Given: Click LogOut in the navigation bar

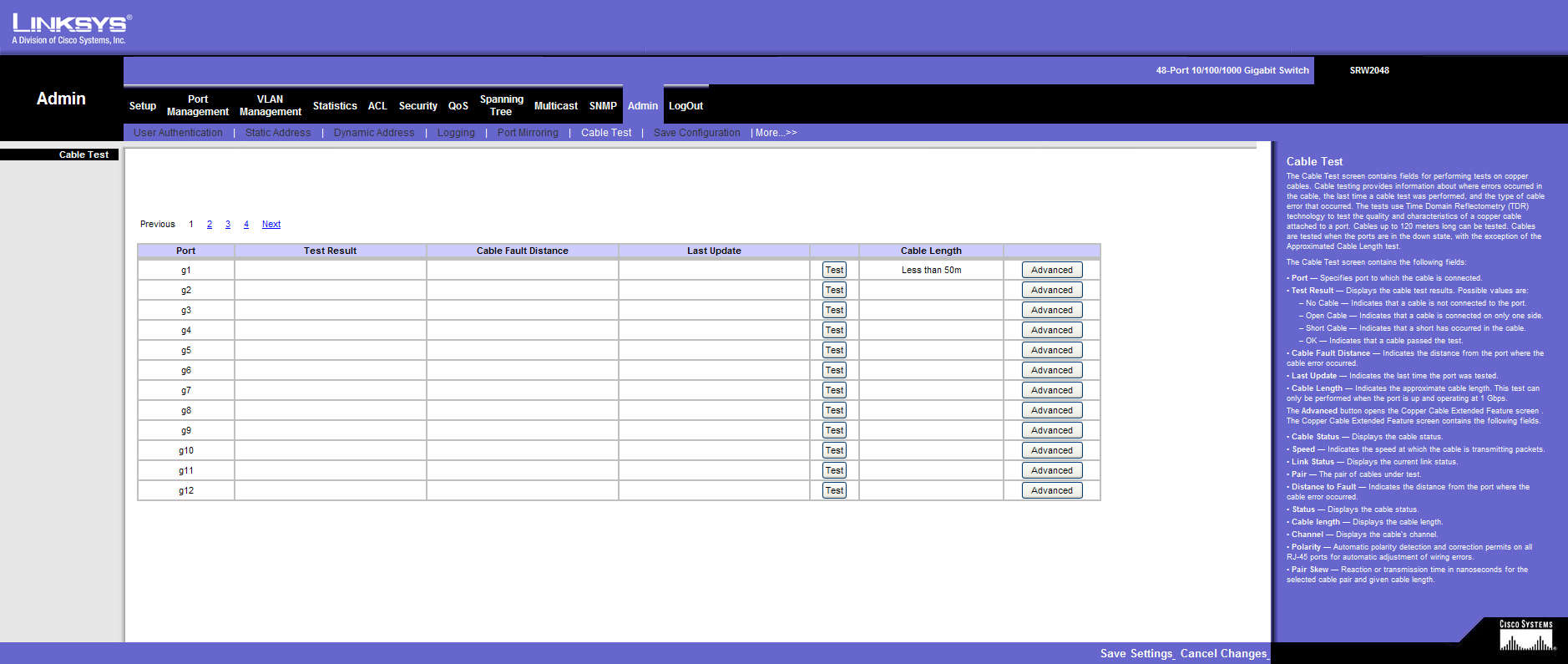Looking at the screenshot, I should [x=685, y=106].
